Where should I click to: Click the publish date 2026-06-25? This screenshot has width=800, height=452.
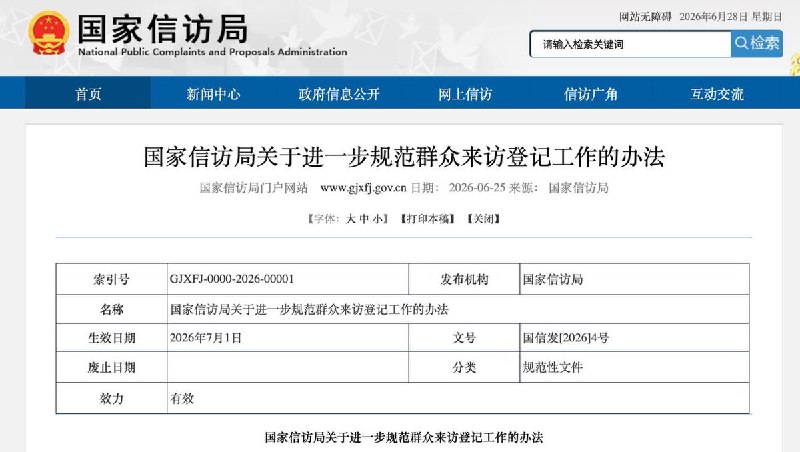pos(477,188)
